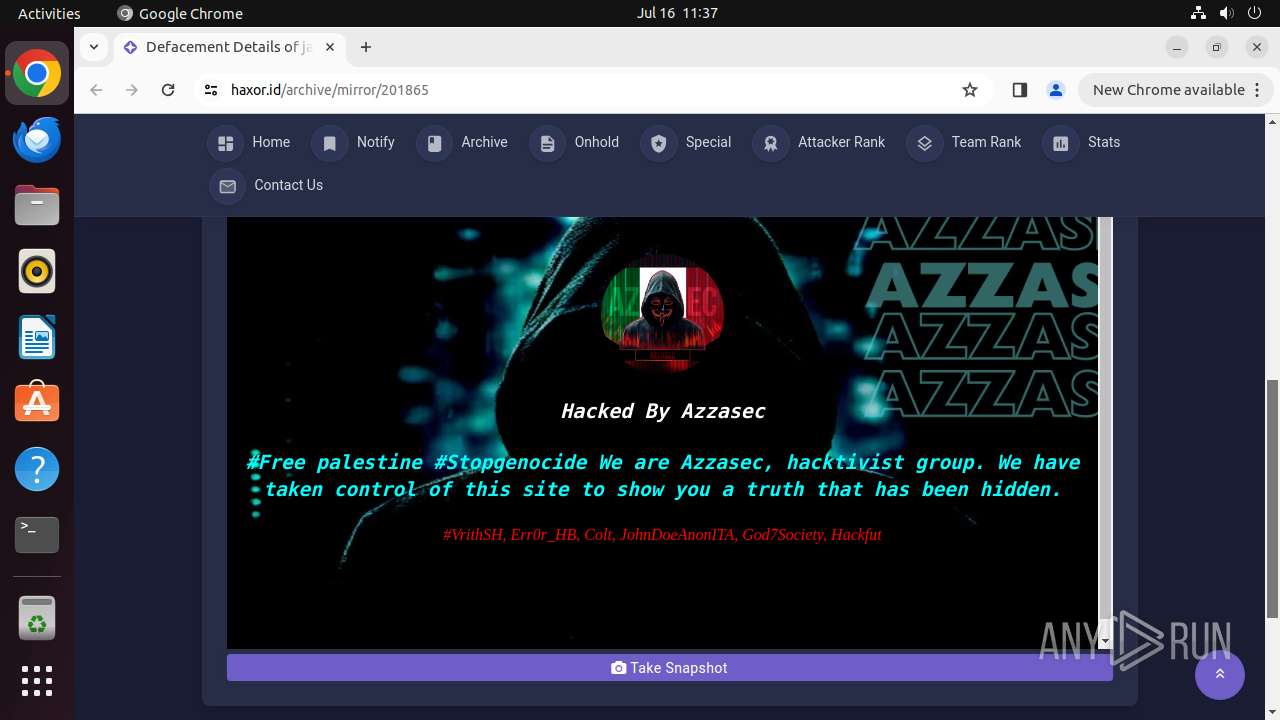
Task: Click the page vertical scrollbar thumb
Action: pos(1273,498)
